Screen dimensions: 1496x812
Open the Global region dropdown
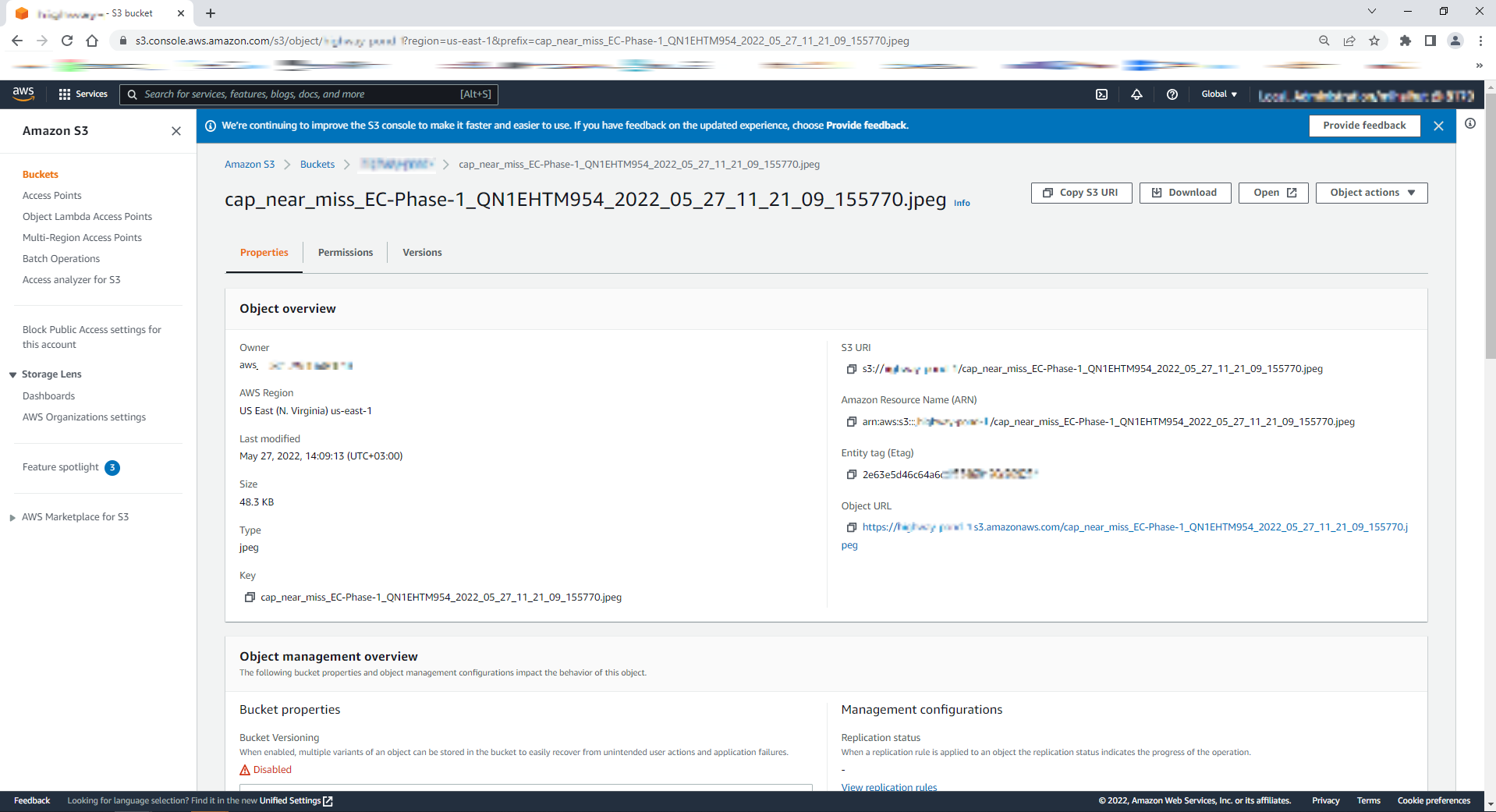[x=1219, y=94]
